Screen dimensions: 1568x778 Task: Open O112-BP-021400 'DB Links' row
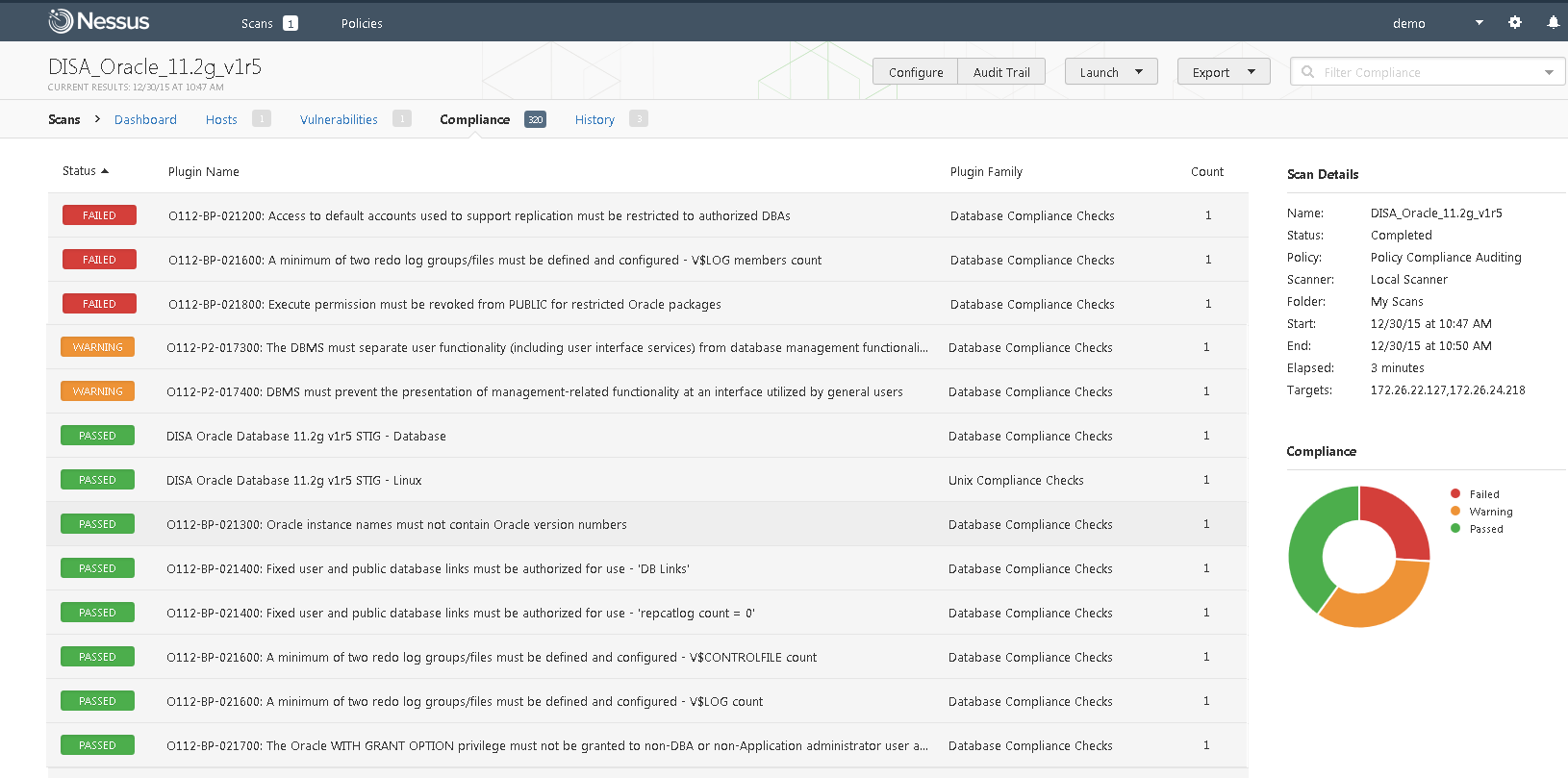point(647,568)
